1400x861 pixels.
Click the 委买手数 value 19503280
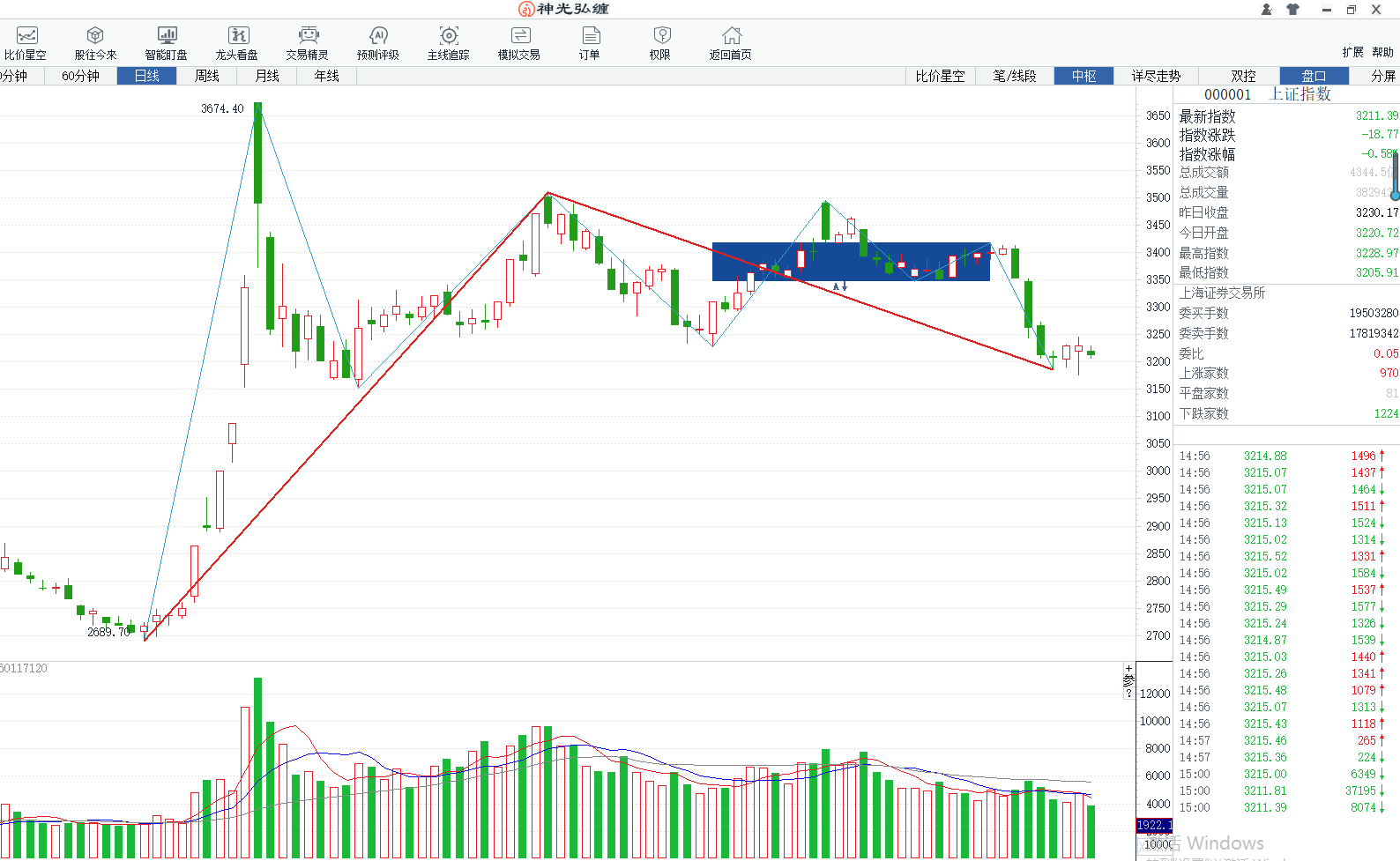(1374, 313)
